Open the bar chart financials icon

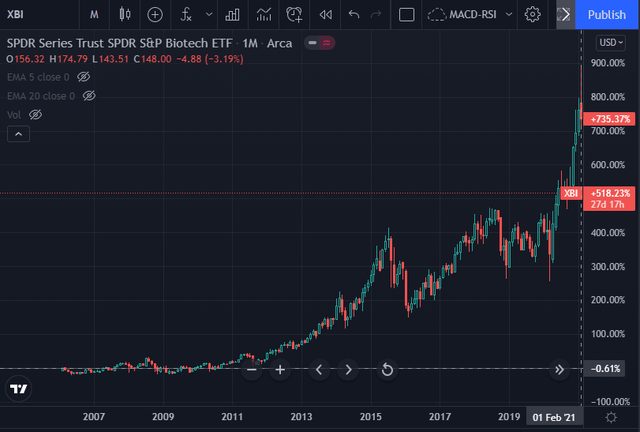tap(232, 15)
